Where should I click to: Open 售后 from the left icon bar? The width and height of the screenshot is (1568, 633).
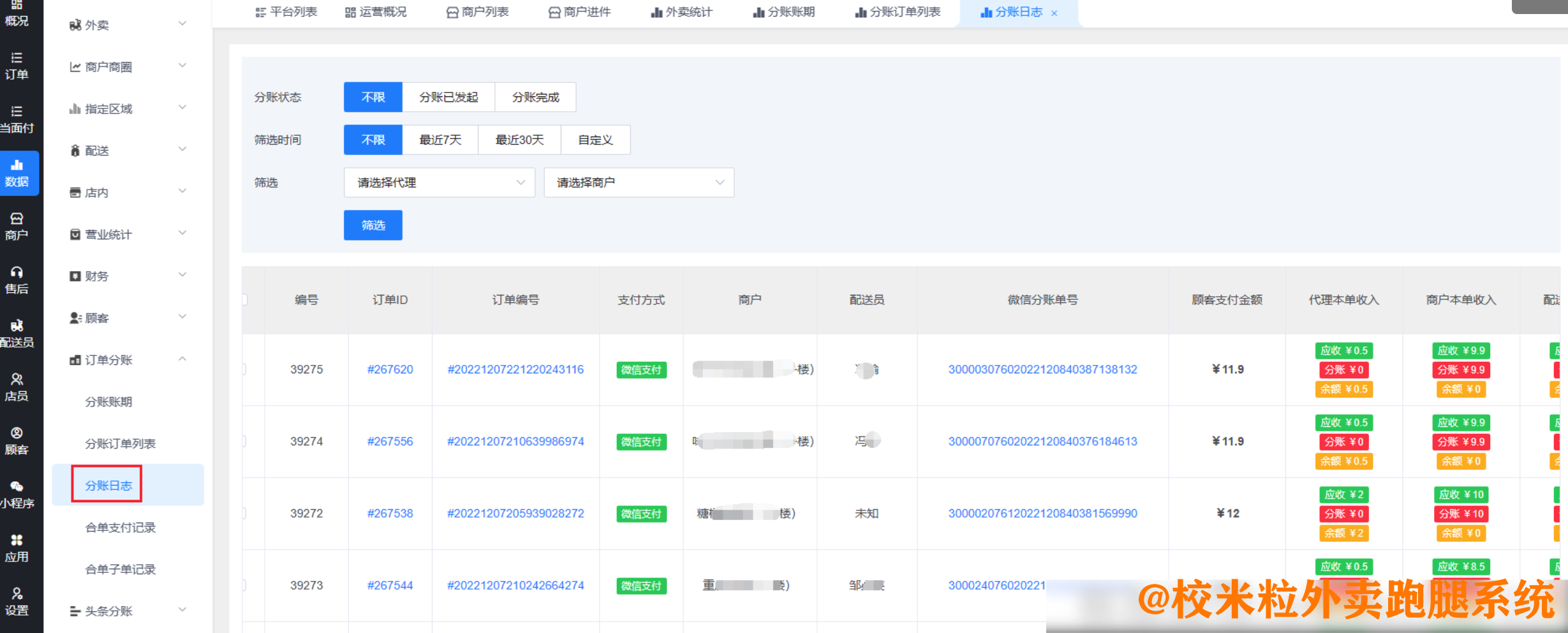(x=19, y=281)
